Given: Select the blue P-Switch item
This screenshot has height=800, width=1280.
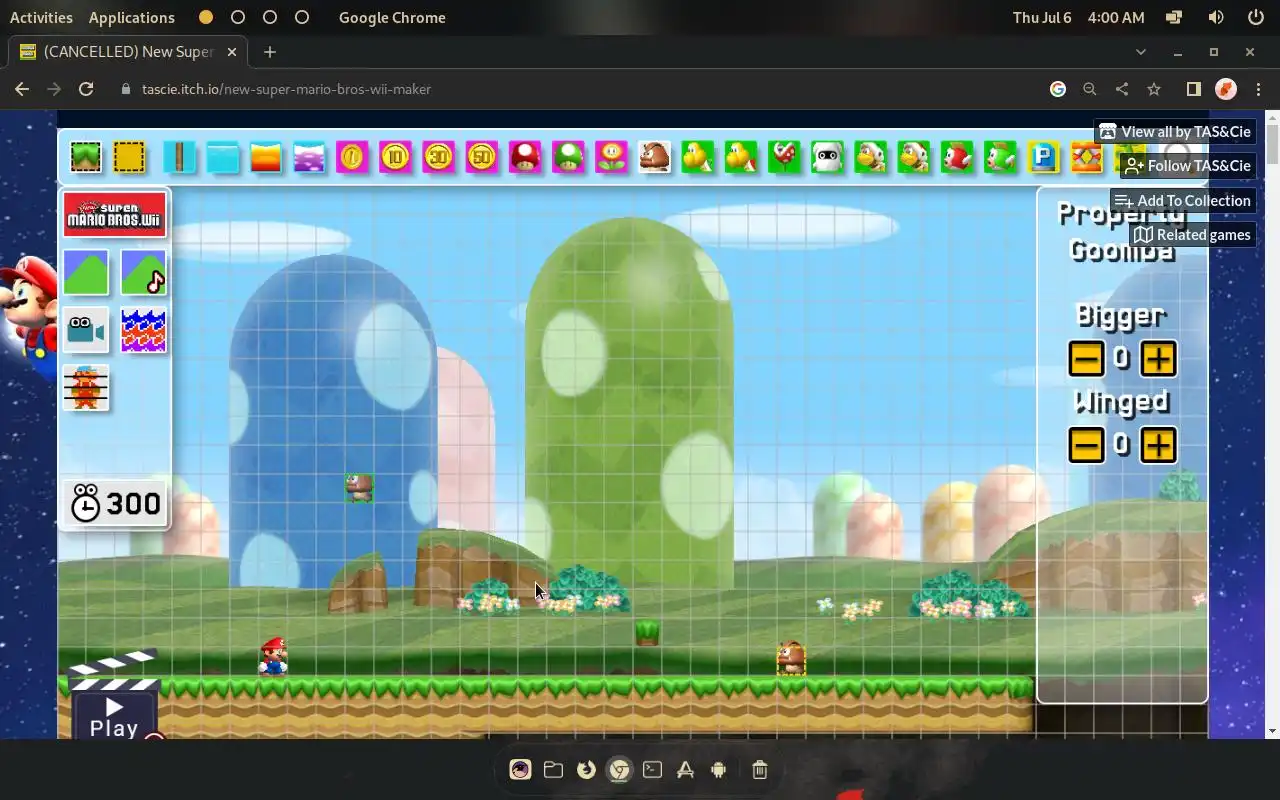Looking at the screenshot, I should [x=1043, y=157].
